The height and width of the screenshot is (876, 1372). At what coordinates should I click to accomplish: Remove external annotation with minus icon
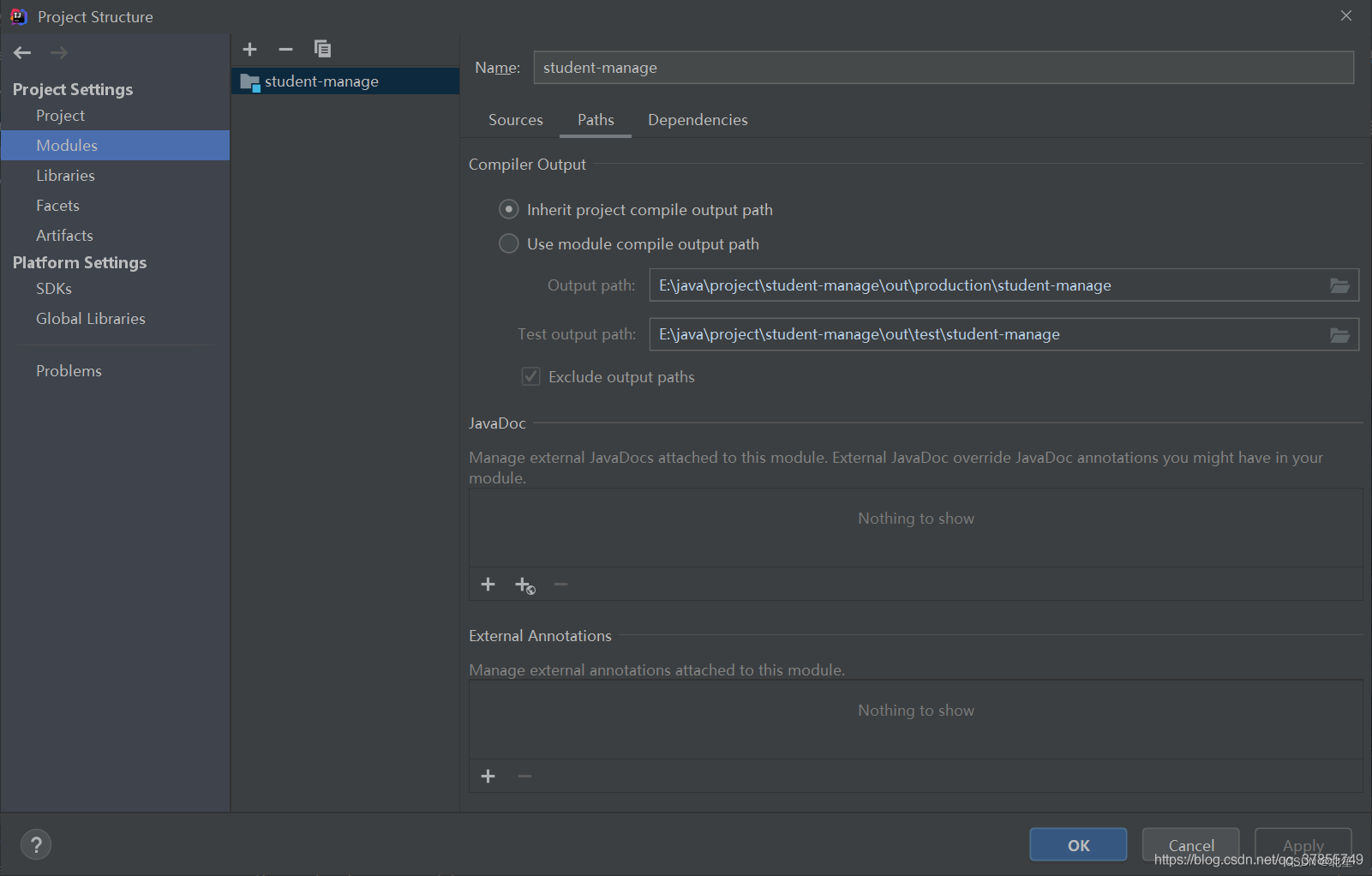[524, 776]
